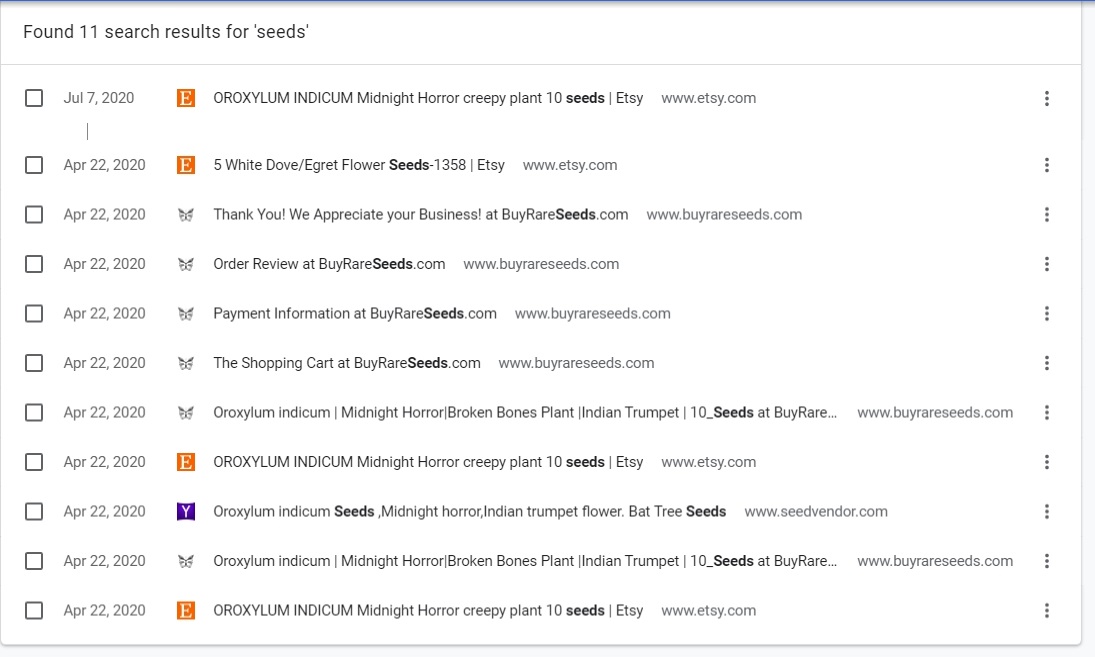Open the Oroxylum indicum Seeds Bat Tree Seeds link
The image size is (1095, 657).
469,511
